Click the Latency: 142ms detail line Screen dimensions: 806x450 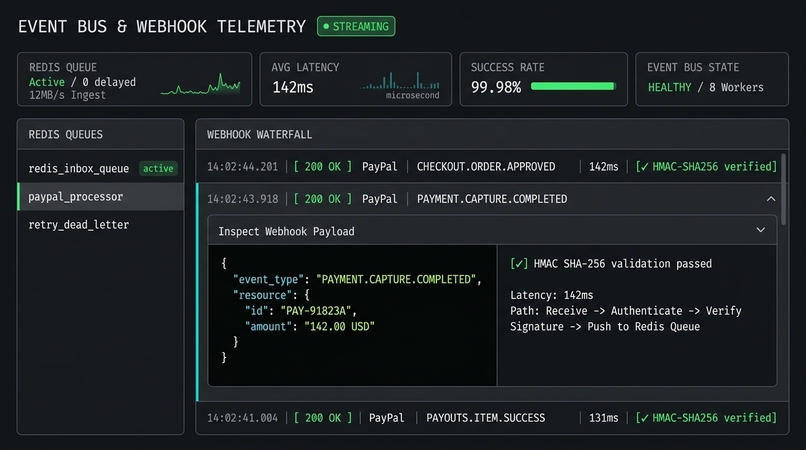click(552, 295)
